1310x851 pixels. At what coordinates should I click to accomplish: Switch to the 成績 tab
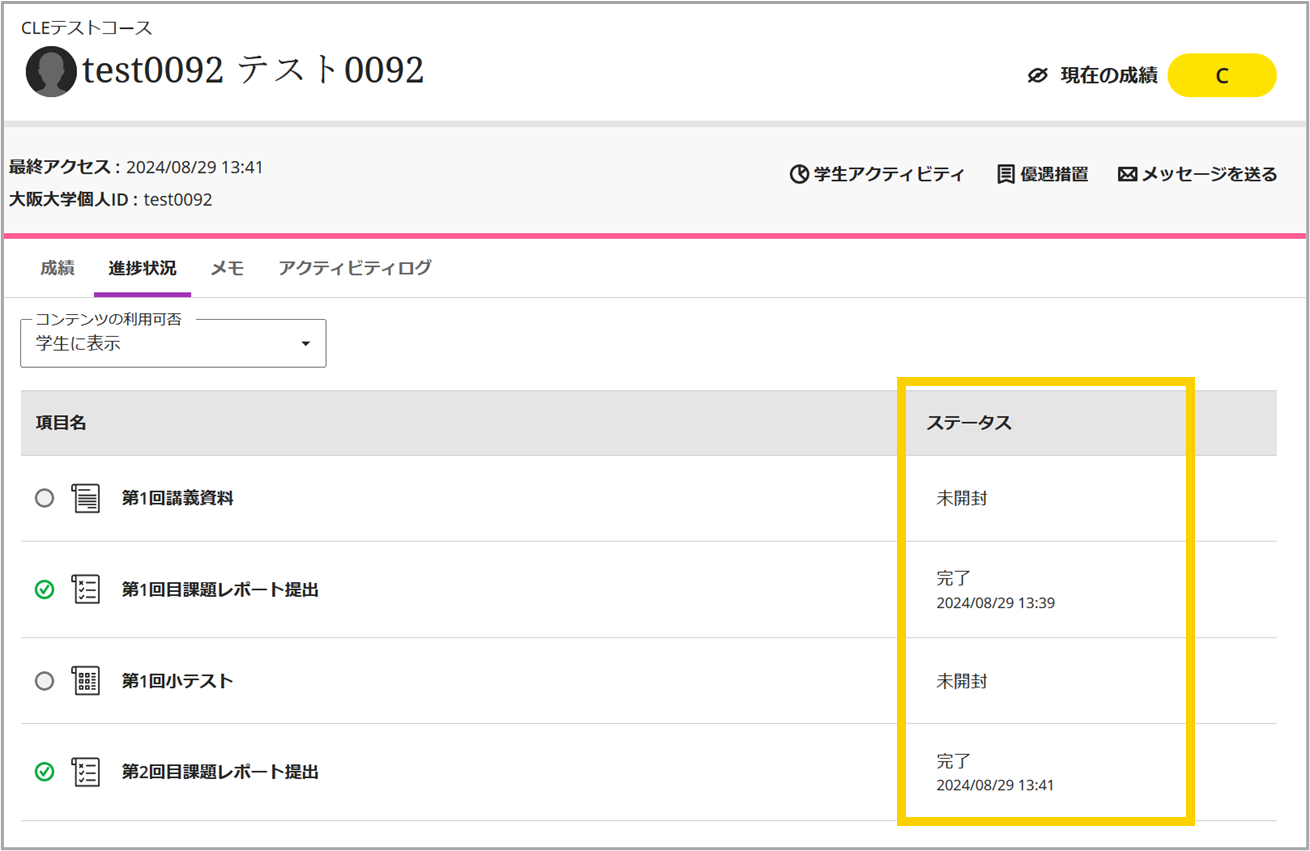pyautogui.click(x=57, y=268)
